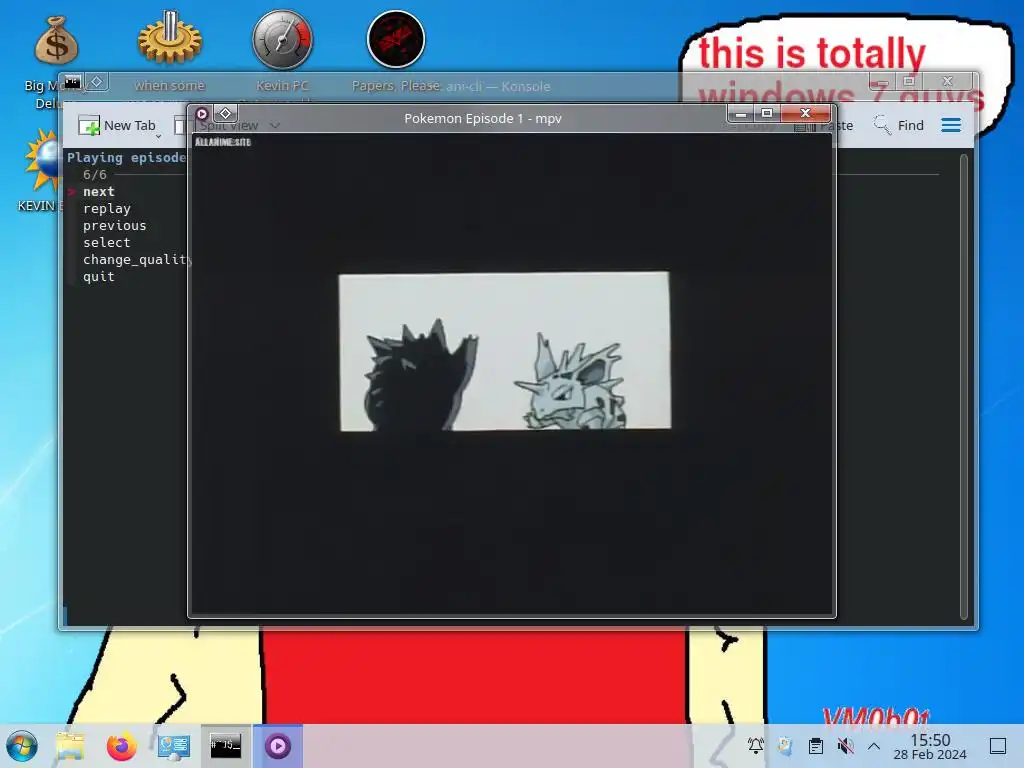Click the Konsole window terminal icon
The height and width of the screenshot is (768, 1024).
(x=72, y=82)
